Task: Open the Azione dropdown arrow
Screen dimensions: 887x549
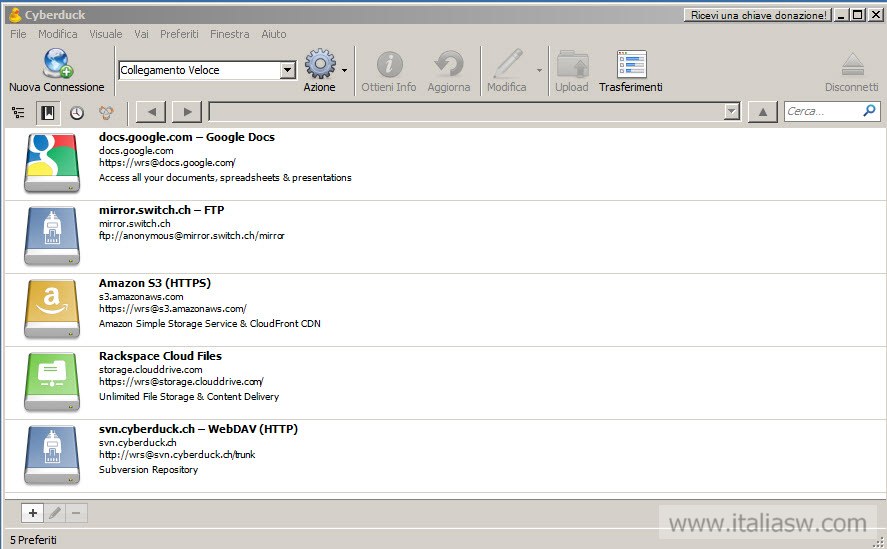Action: (x=345, y=70)
